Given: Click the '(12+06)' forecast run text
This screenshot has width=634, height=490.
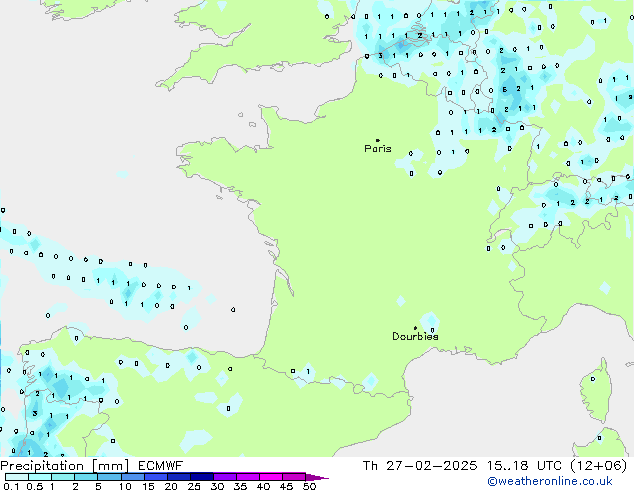Looking at the screenshot, I should (x=599, y=466).
